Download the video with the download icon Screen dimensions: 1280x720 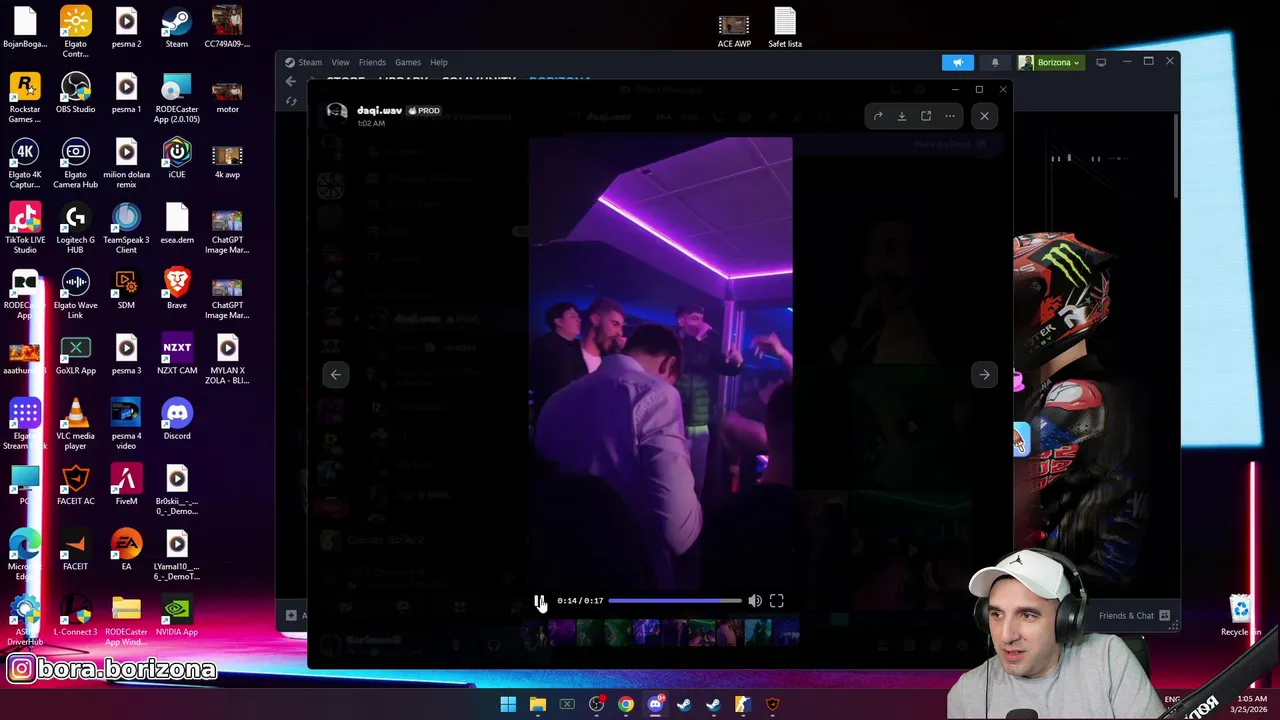click(x=902, y=116)
